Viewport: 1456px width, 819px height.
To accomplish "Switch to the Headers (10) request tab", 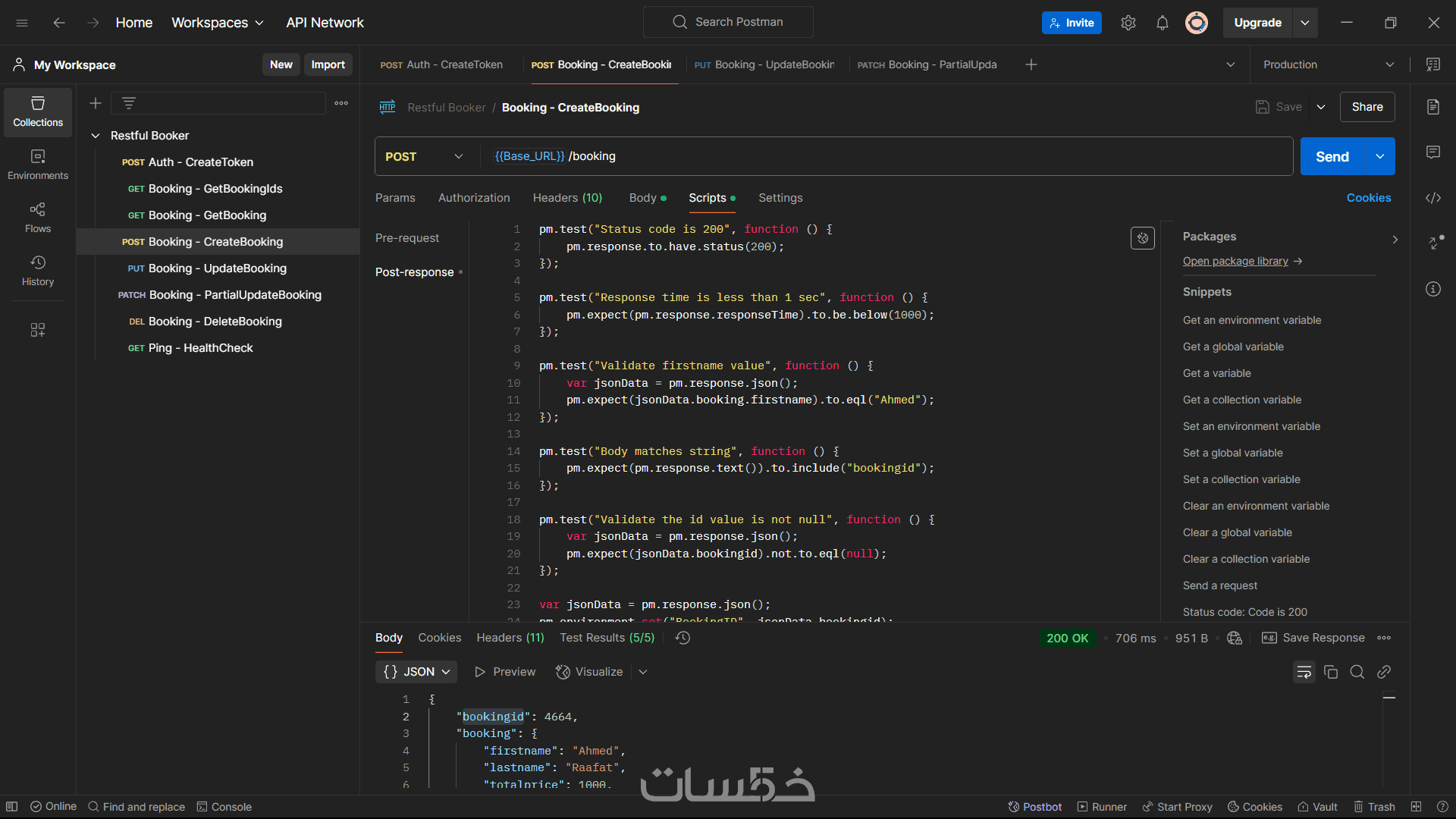I will click(567, 198).
